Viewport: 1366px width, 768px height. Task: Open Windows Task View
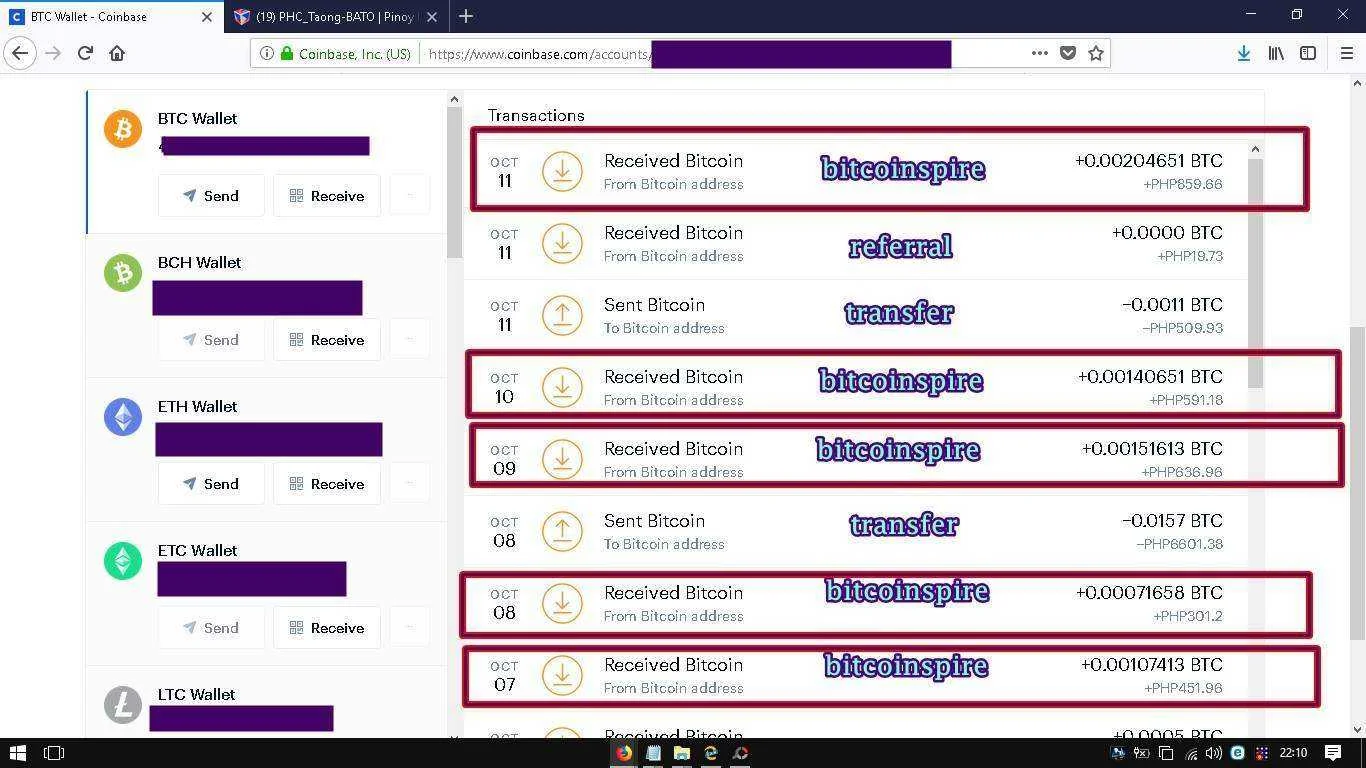pyautogui.click(x=54, y=753)
